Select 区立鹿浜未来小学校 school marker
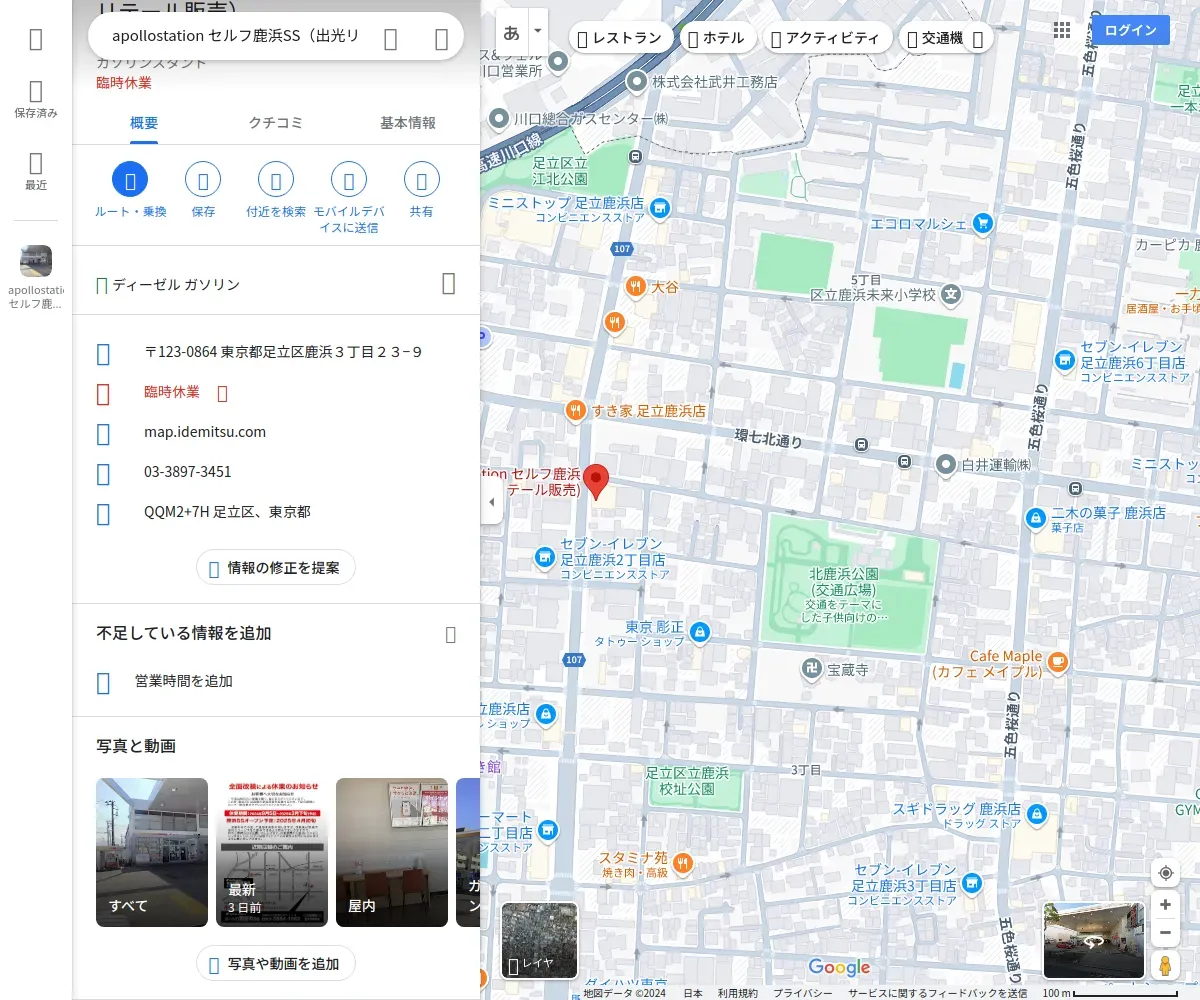 (951, 295)
